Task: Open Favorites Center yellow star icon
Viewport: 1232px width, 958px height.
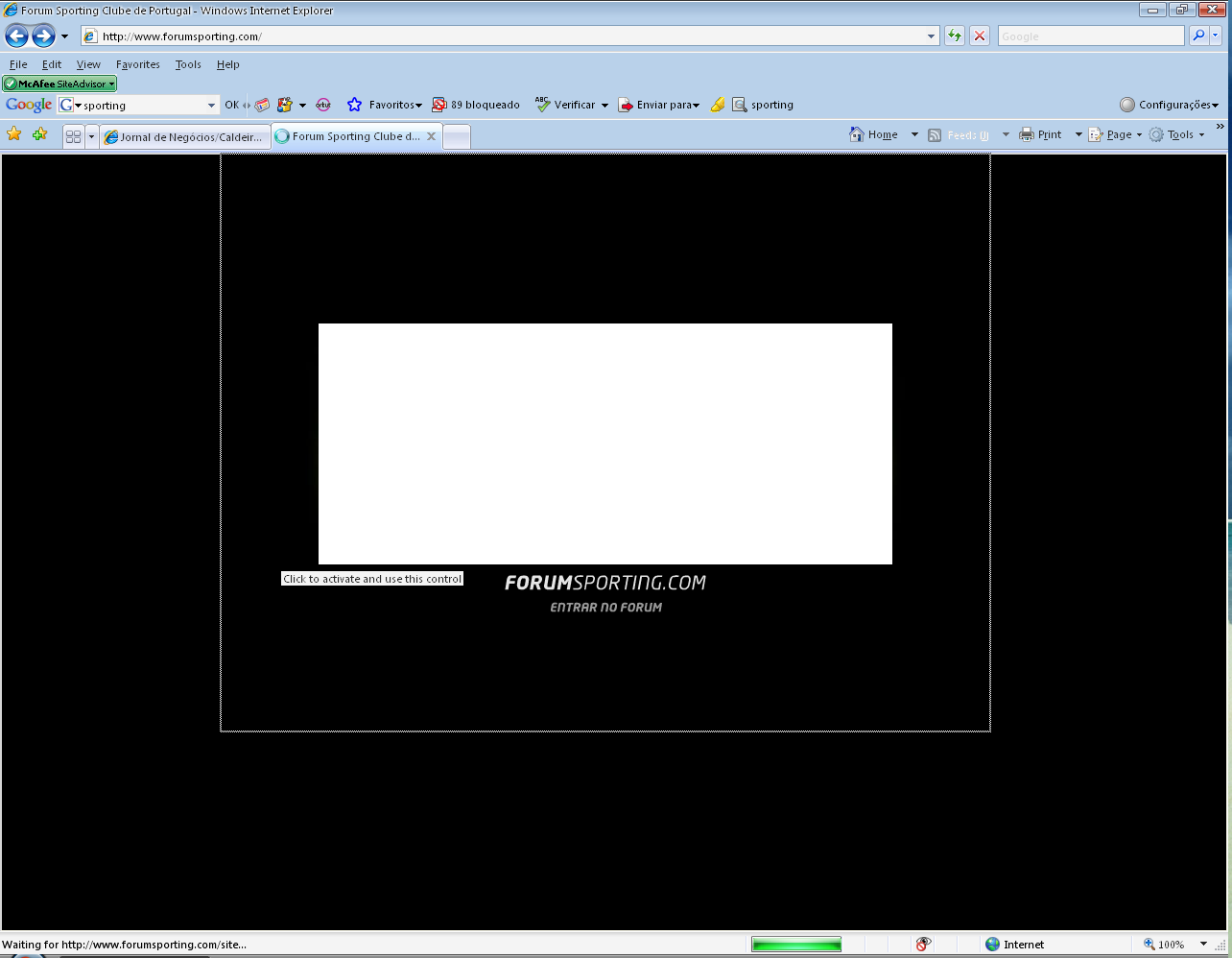Action: [14, 134]
